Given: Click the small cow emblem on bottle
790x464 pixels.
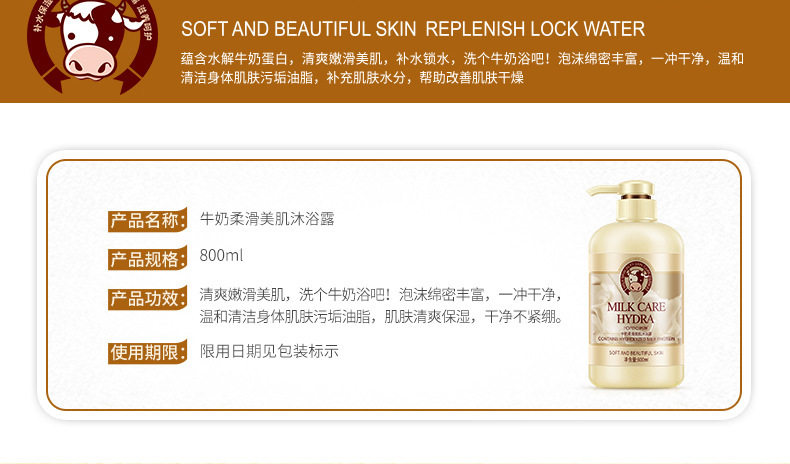Looking at the screenshot, I should (x=635, y=279).
